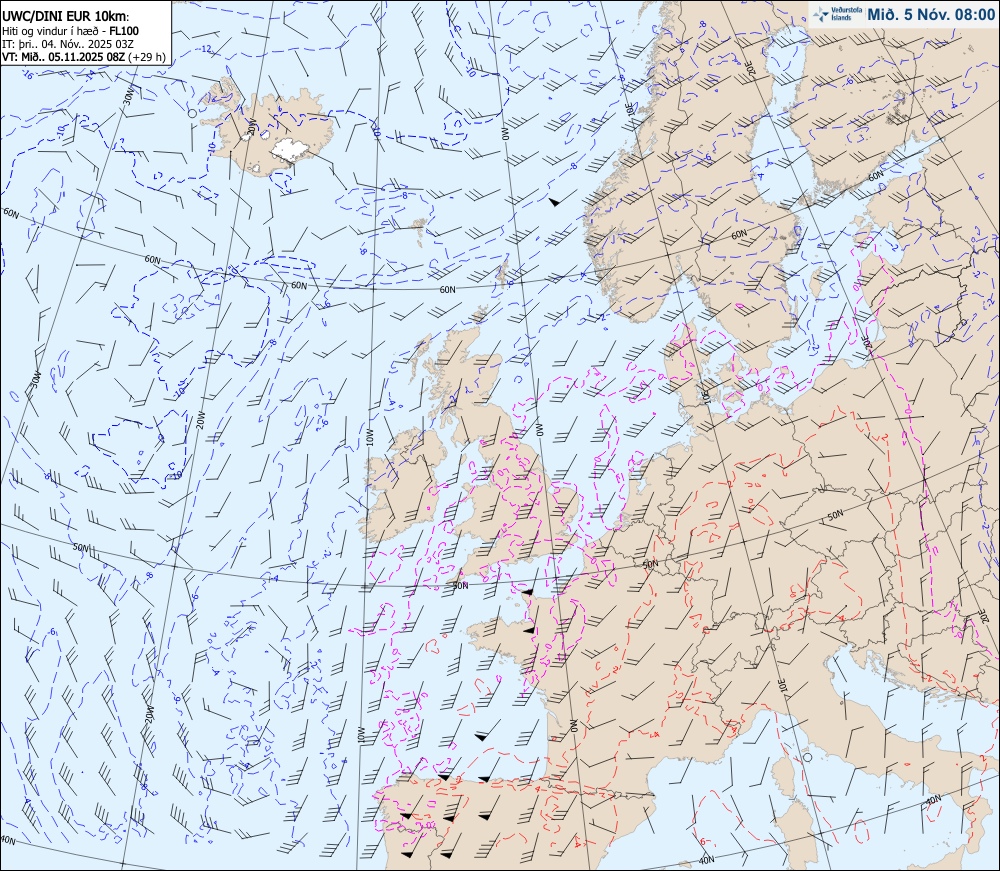
Task: Click the 10W label west of Galicia
Action: pyautogui.click(x=360, y=735)
